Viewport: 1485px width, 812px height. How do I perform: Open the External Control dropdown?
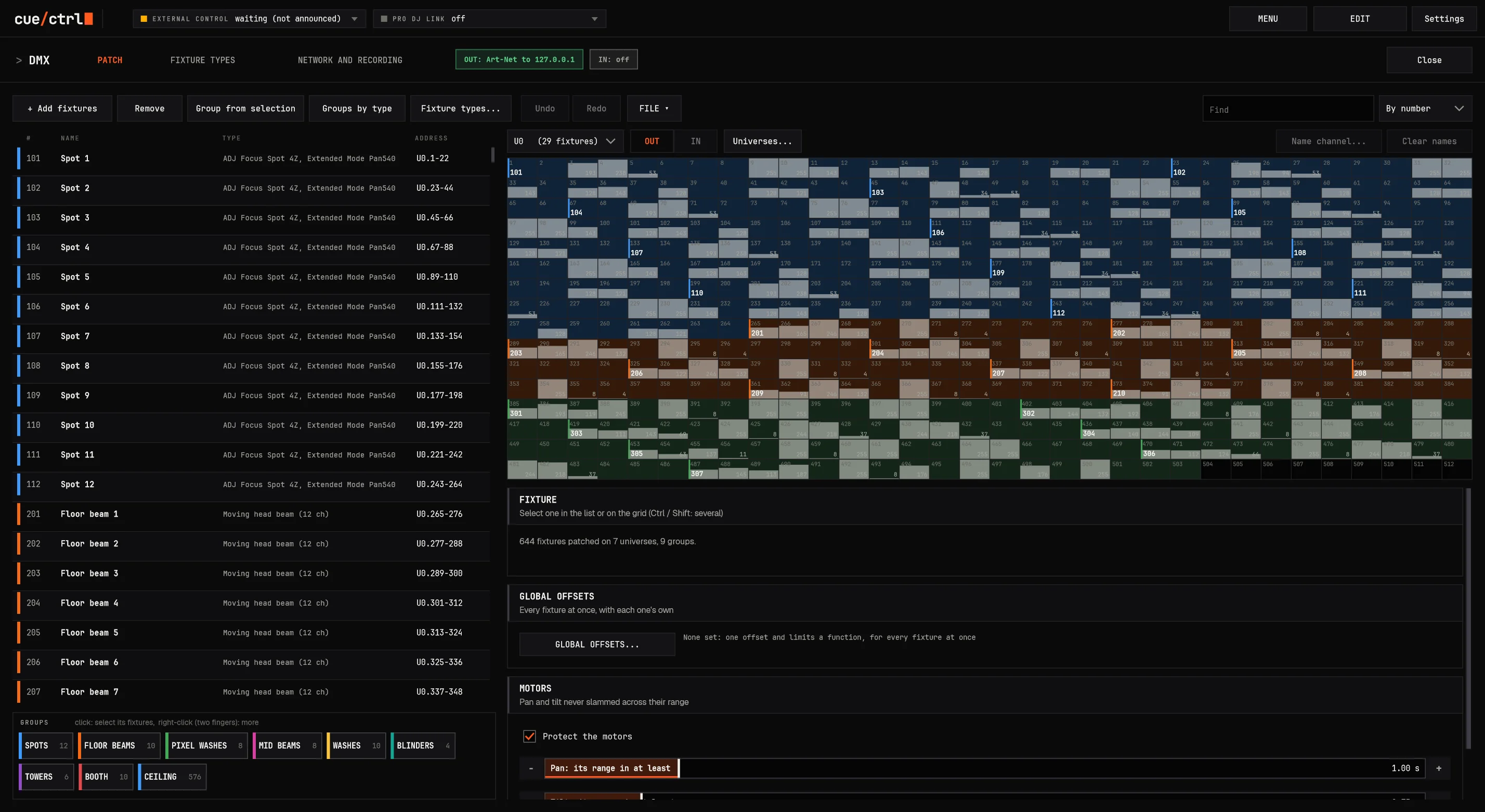249,18
